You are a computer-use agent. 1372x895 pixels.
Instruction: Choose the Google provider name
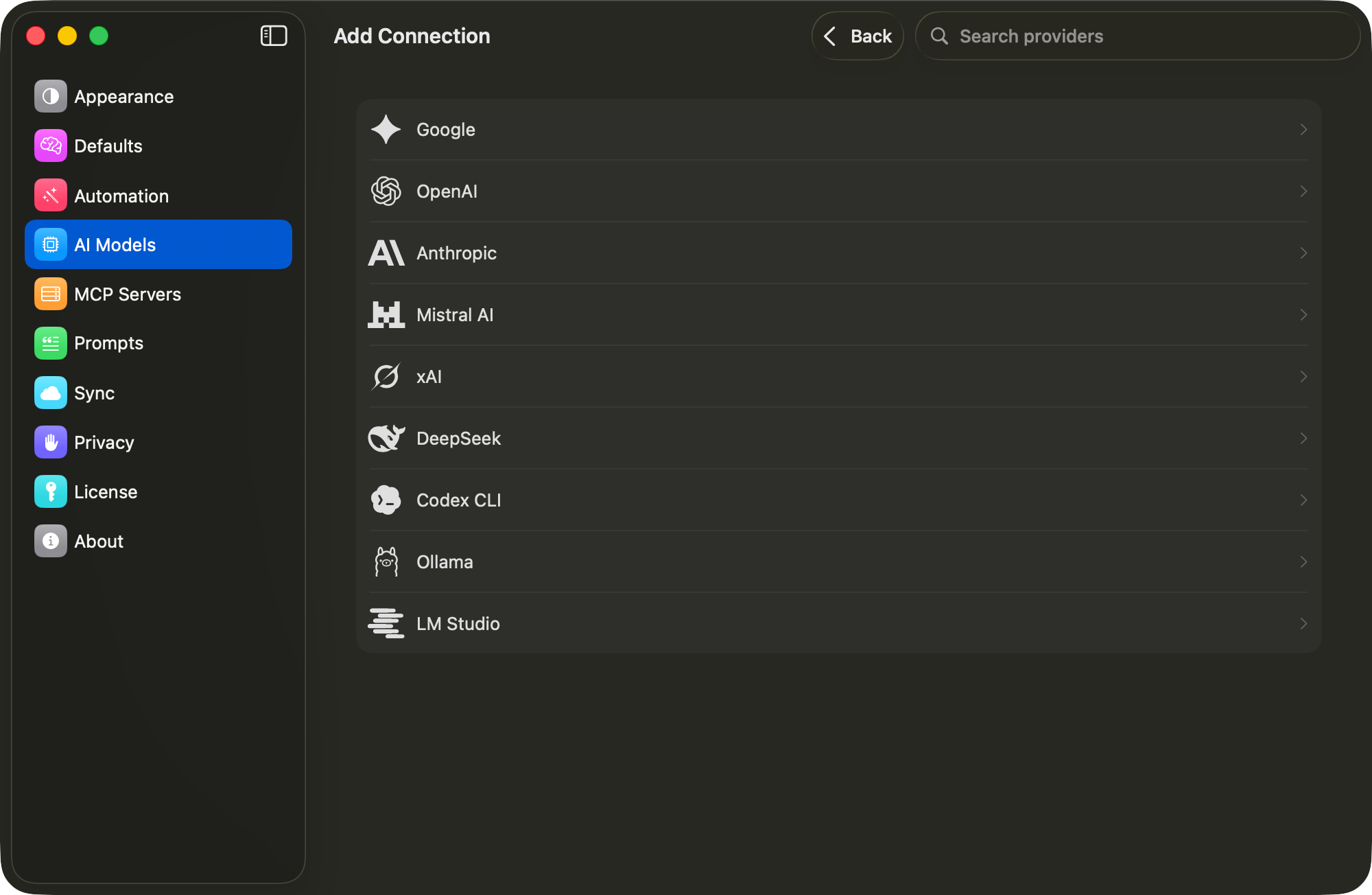pos(446,129)
